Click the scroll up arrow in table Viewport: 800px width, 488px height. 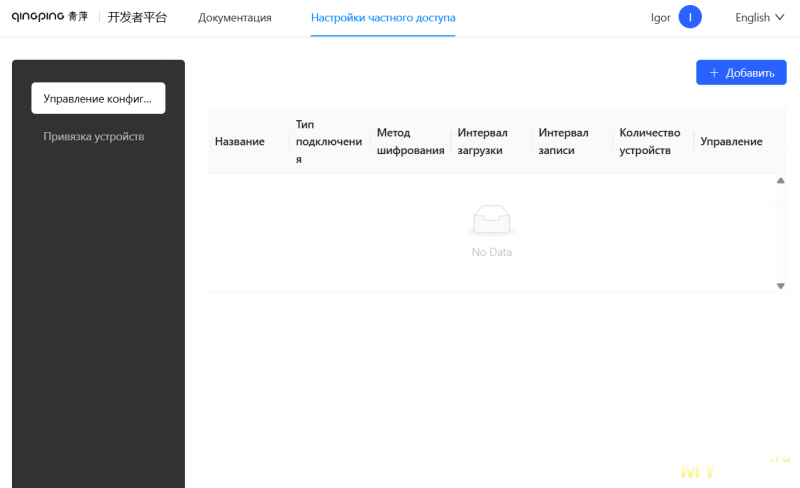(x=780, y=181)
